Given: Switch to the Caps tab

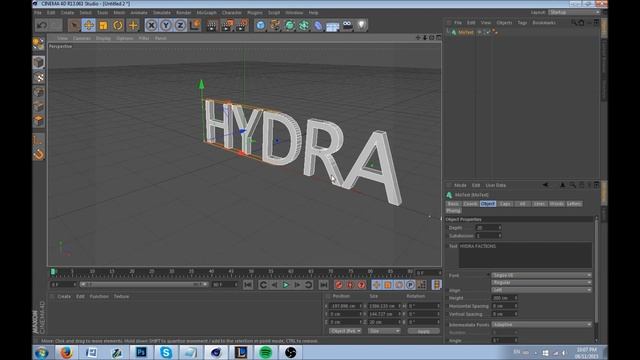Looking at the screenshot, I should point(505,204).
